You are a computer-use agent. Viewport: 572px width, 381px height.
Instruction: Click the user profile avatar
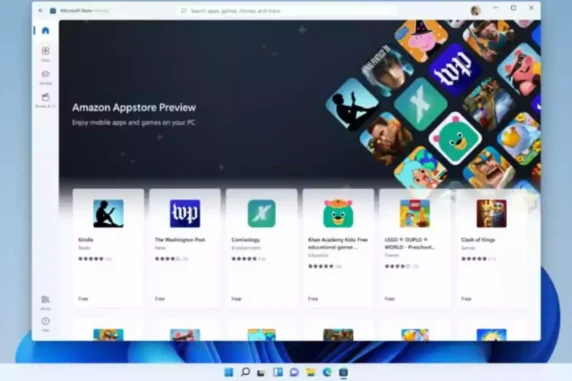tap(475, 11)
